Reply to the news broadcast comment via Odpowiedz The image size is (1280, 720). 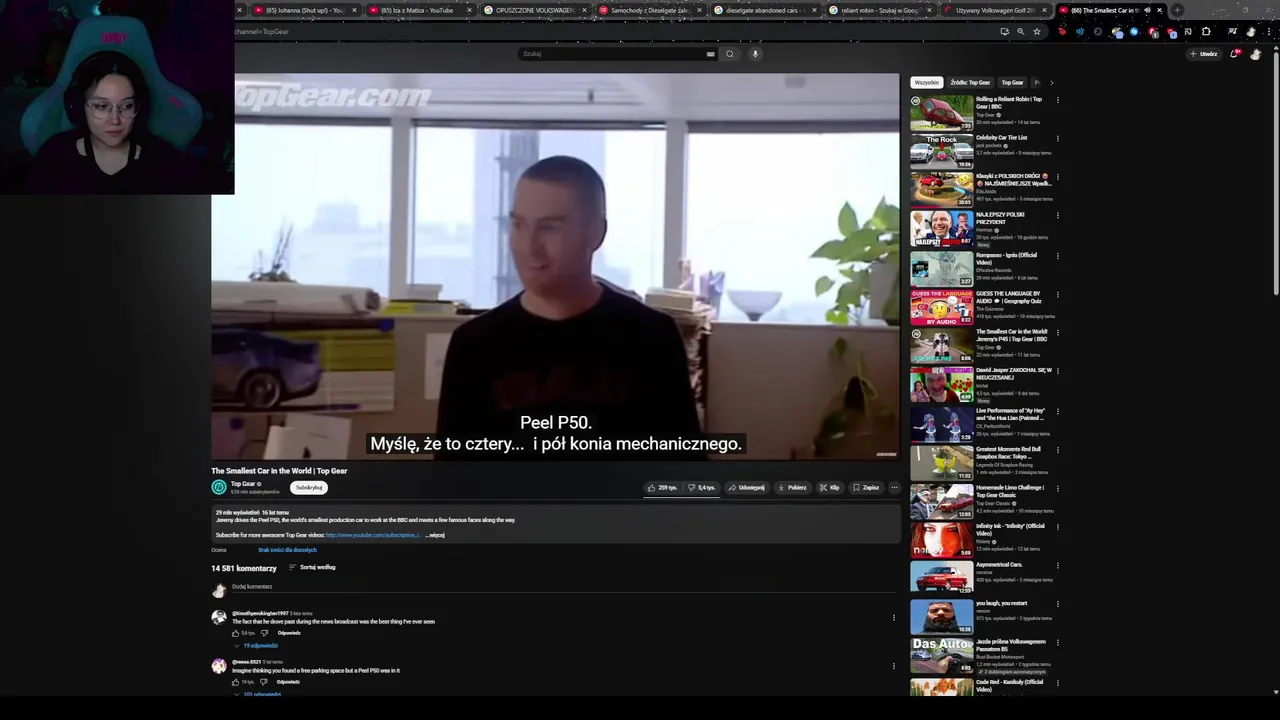point(289,633)
